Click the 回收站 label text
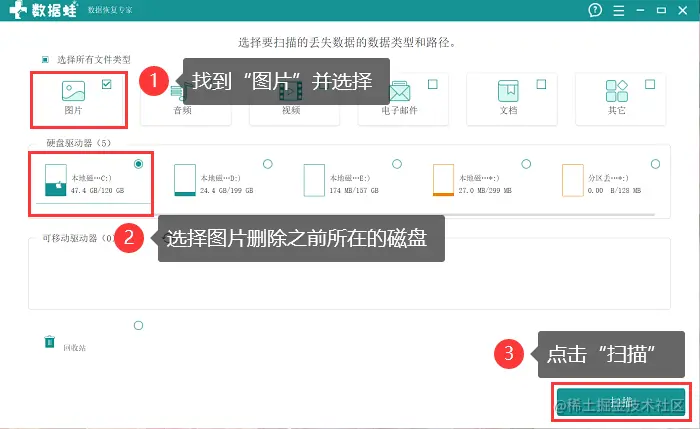The width and height of the screenshot is (700, 429). 74,348
